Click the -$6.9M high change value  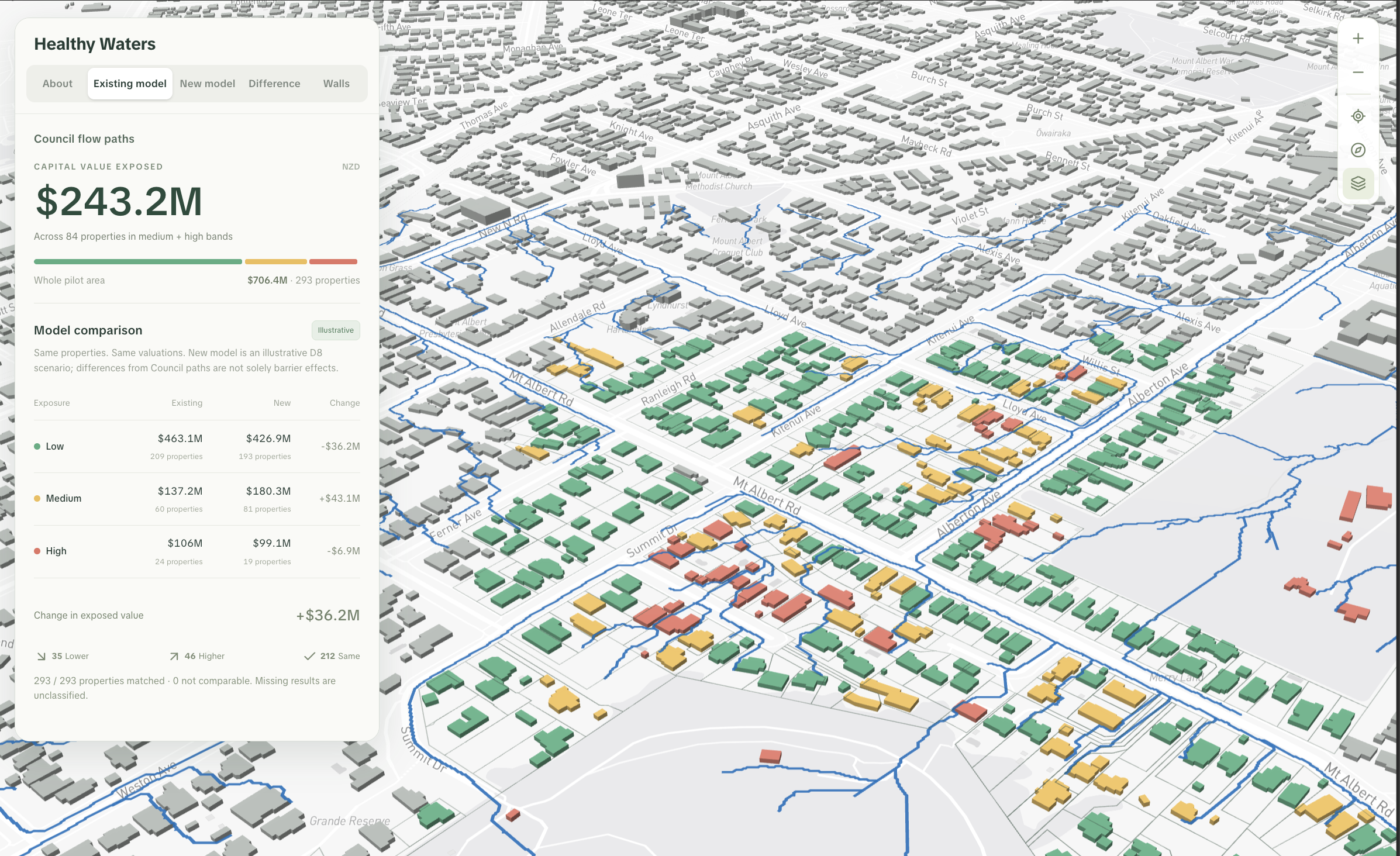tap(344, 551)
